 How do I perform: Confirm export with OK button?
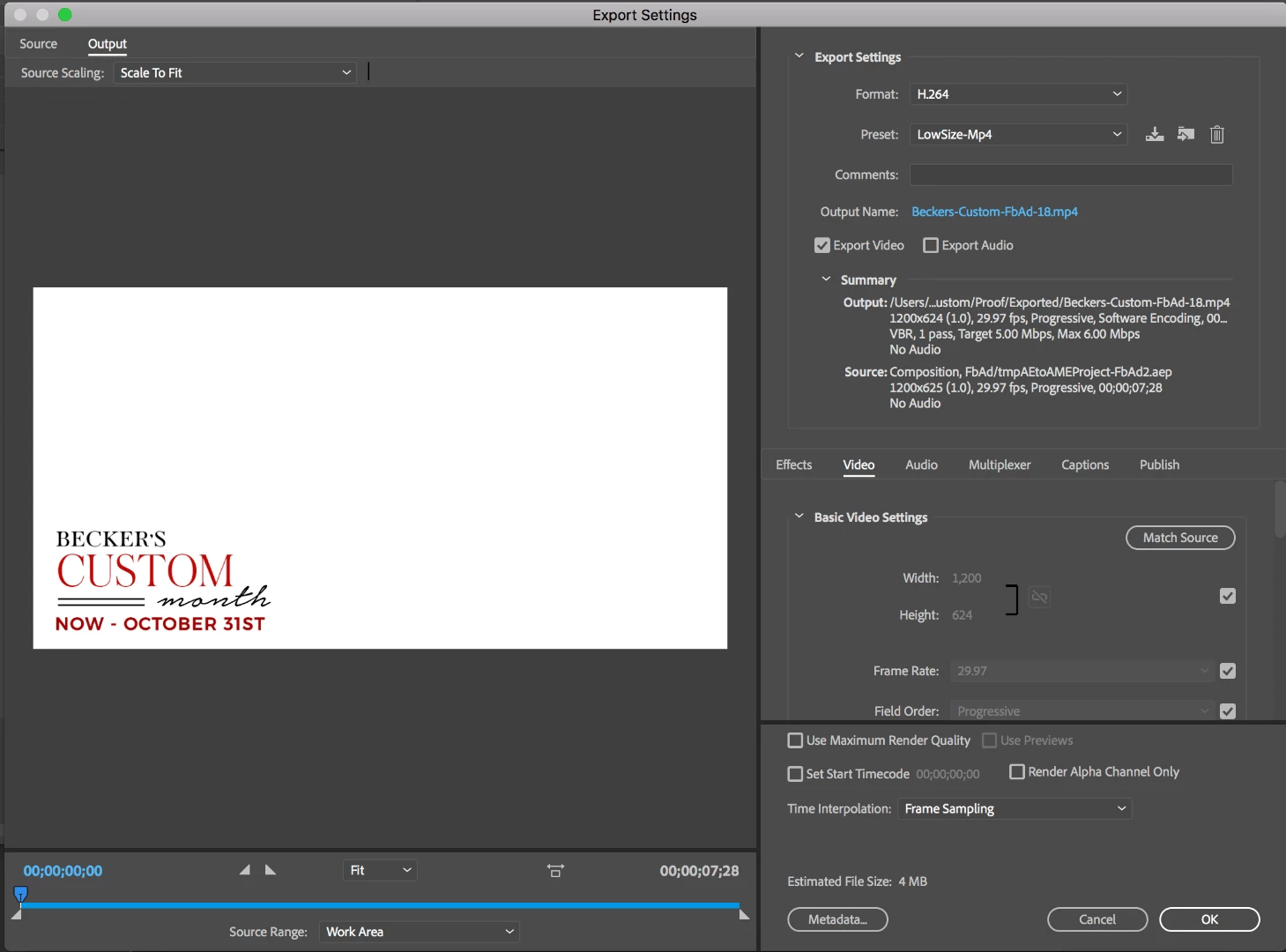(1209, 919)
